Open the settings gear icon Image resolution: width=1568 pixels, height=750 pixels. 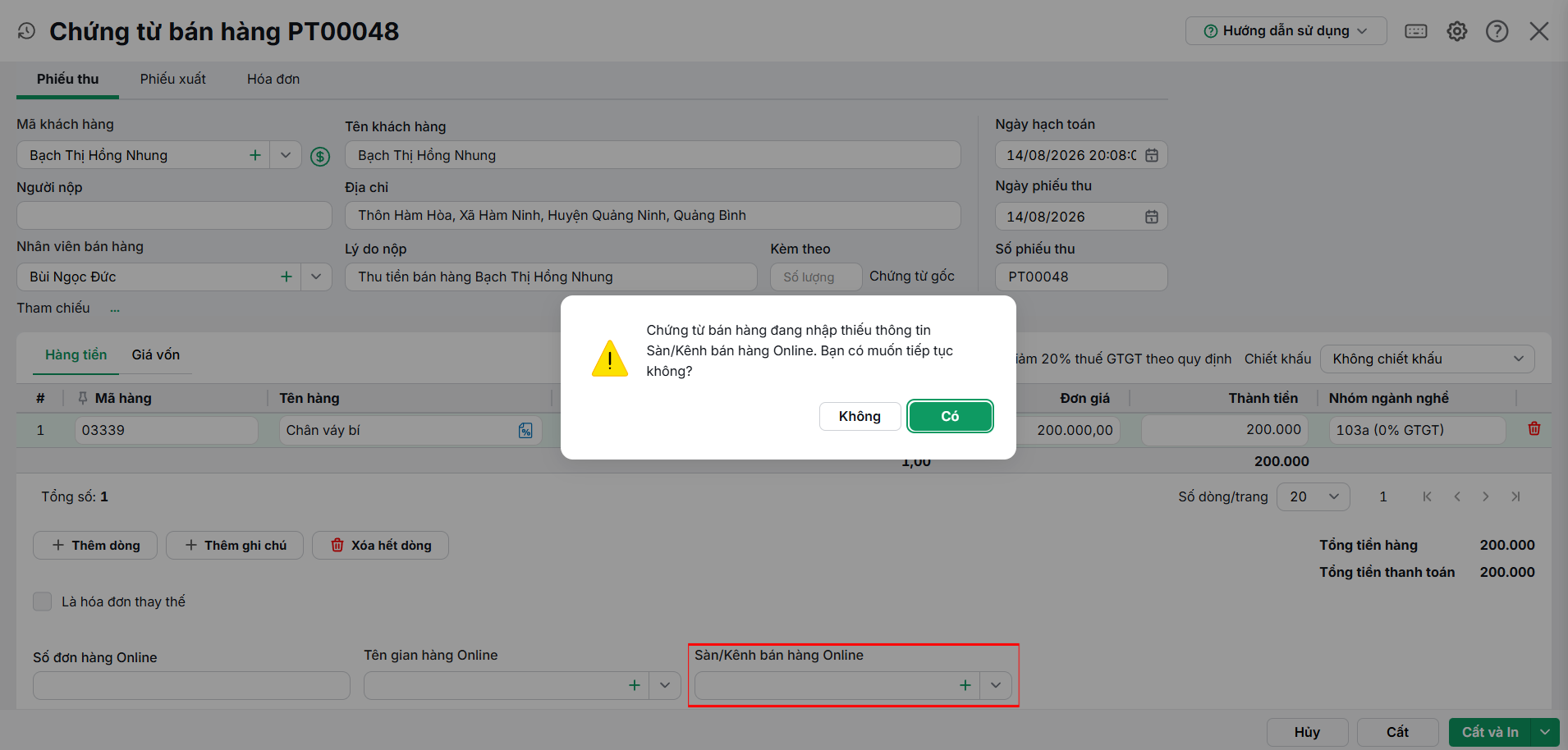pyautogui.click(x=1457, y=31)
